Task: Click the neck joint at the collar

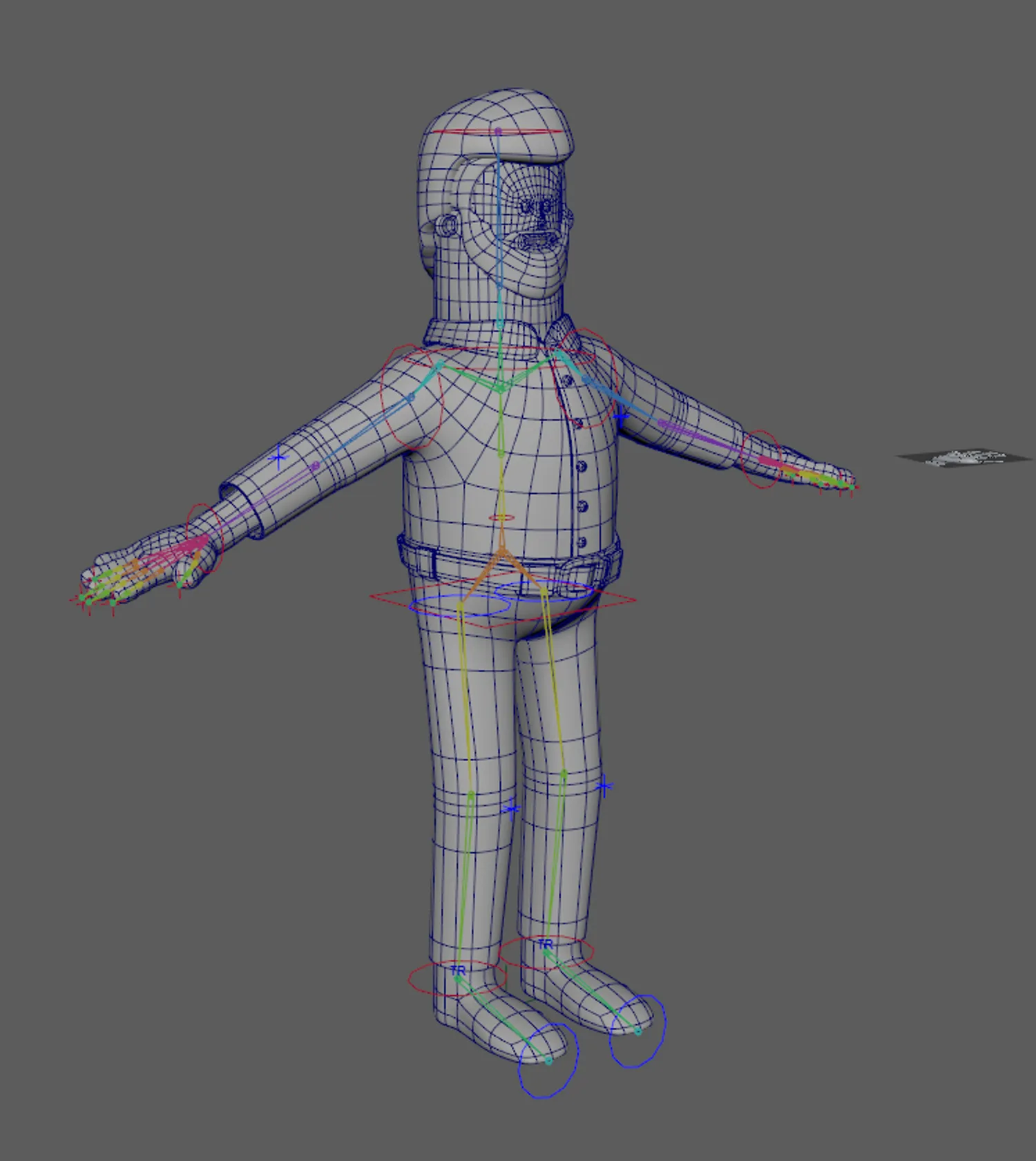Action: [499, 323]
